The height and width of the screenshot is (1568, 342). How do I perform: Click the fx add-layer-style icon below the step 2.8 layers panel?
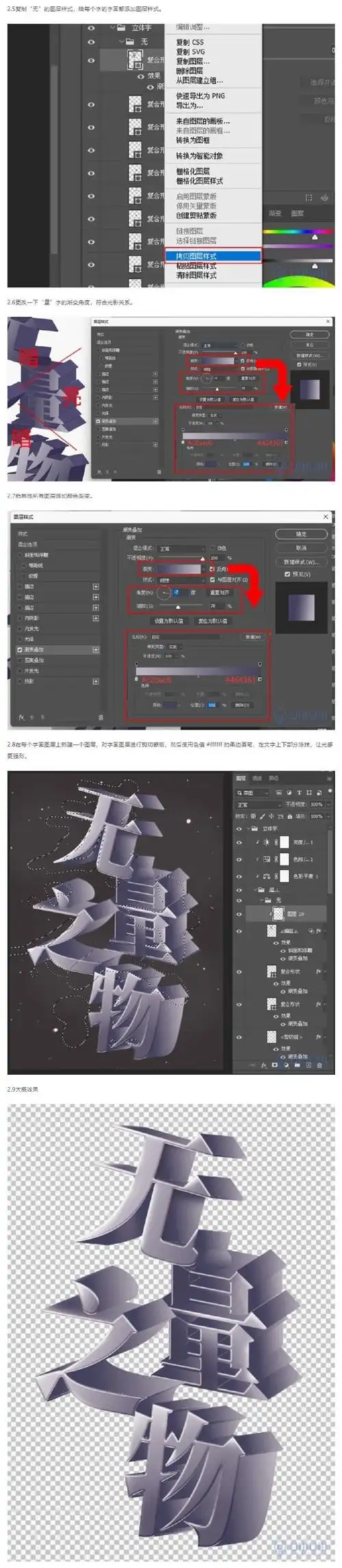[x=265, y=1065]
